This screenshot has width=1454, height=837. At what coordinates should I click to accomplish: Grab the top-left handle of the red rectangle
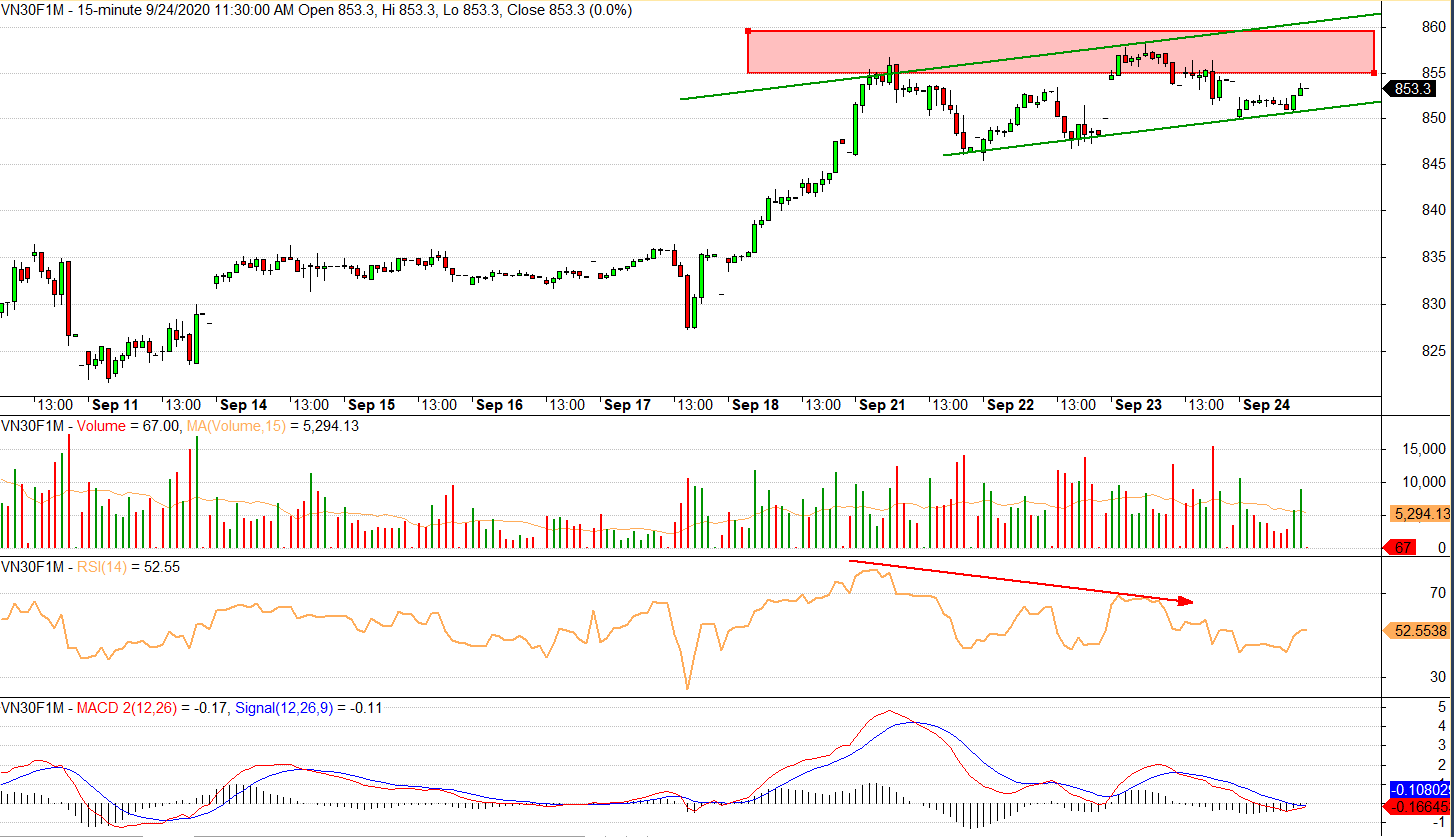pyautogui.click(x=748, y=30)
